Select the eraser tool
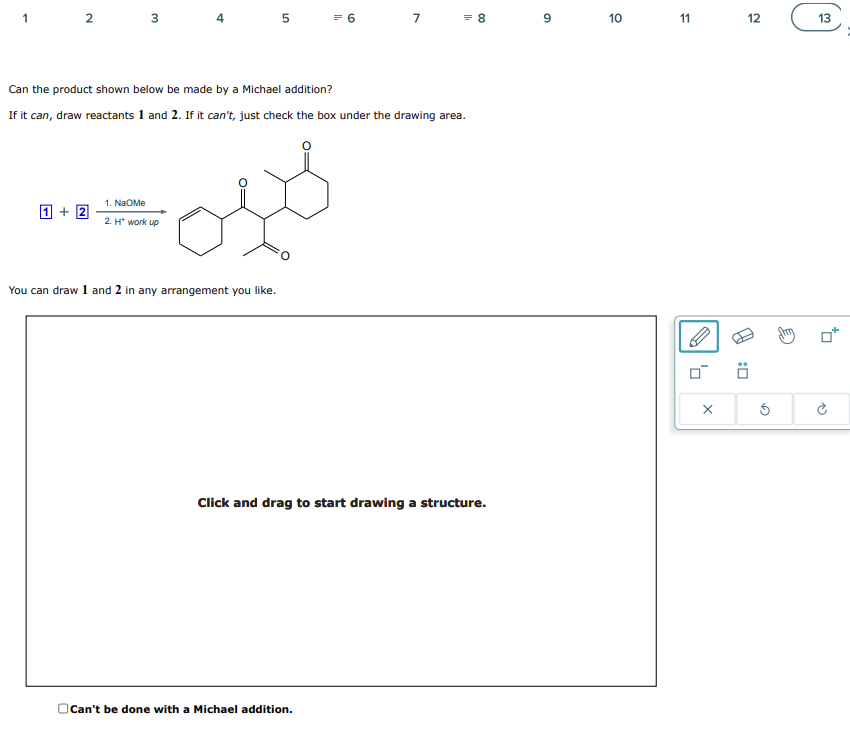The image size is (850, 756). tap(742, 336)
